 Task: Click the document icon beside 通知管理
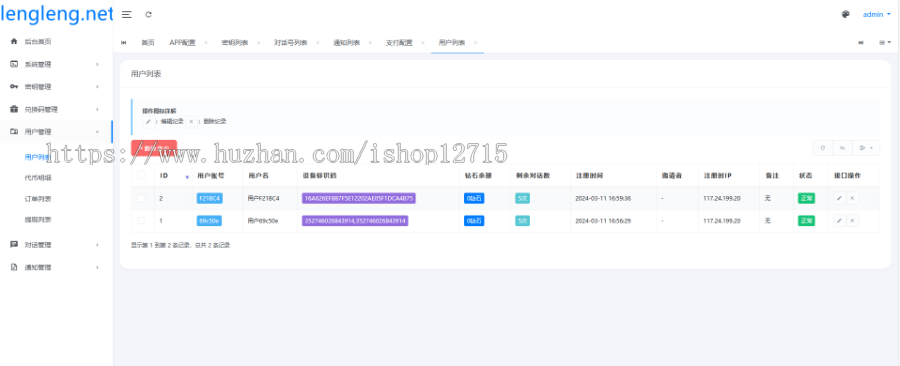[14, 267]
